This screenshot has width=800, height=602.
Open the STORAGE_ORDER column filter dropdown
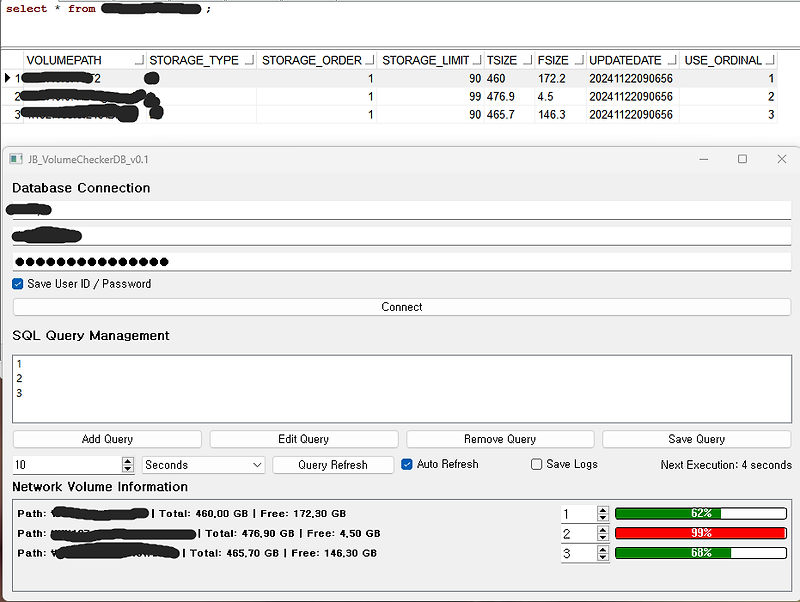(370, 61)
